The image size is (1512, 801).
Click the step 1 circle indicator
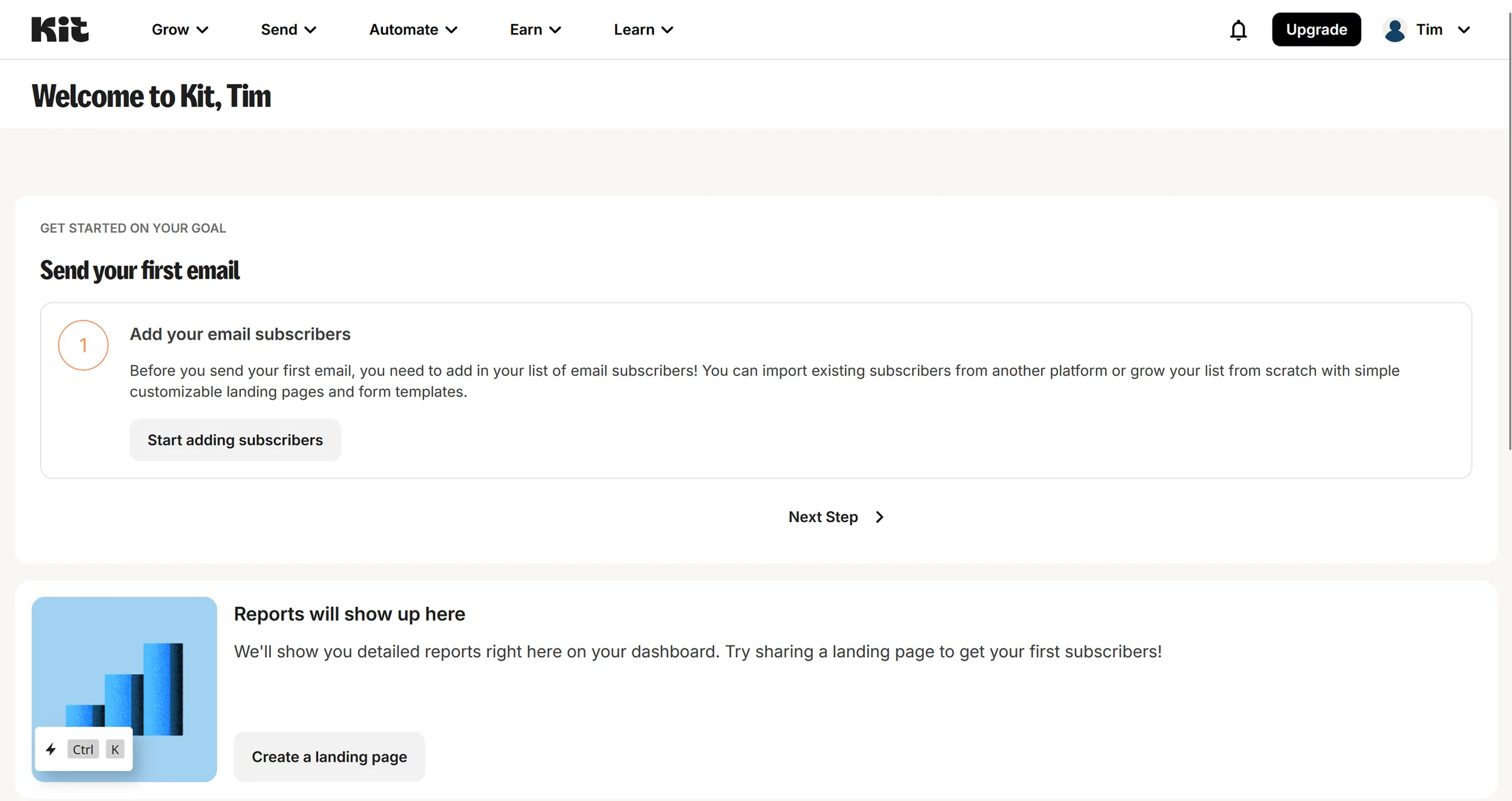point(83,345)
